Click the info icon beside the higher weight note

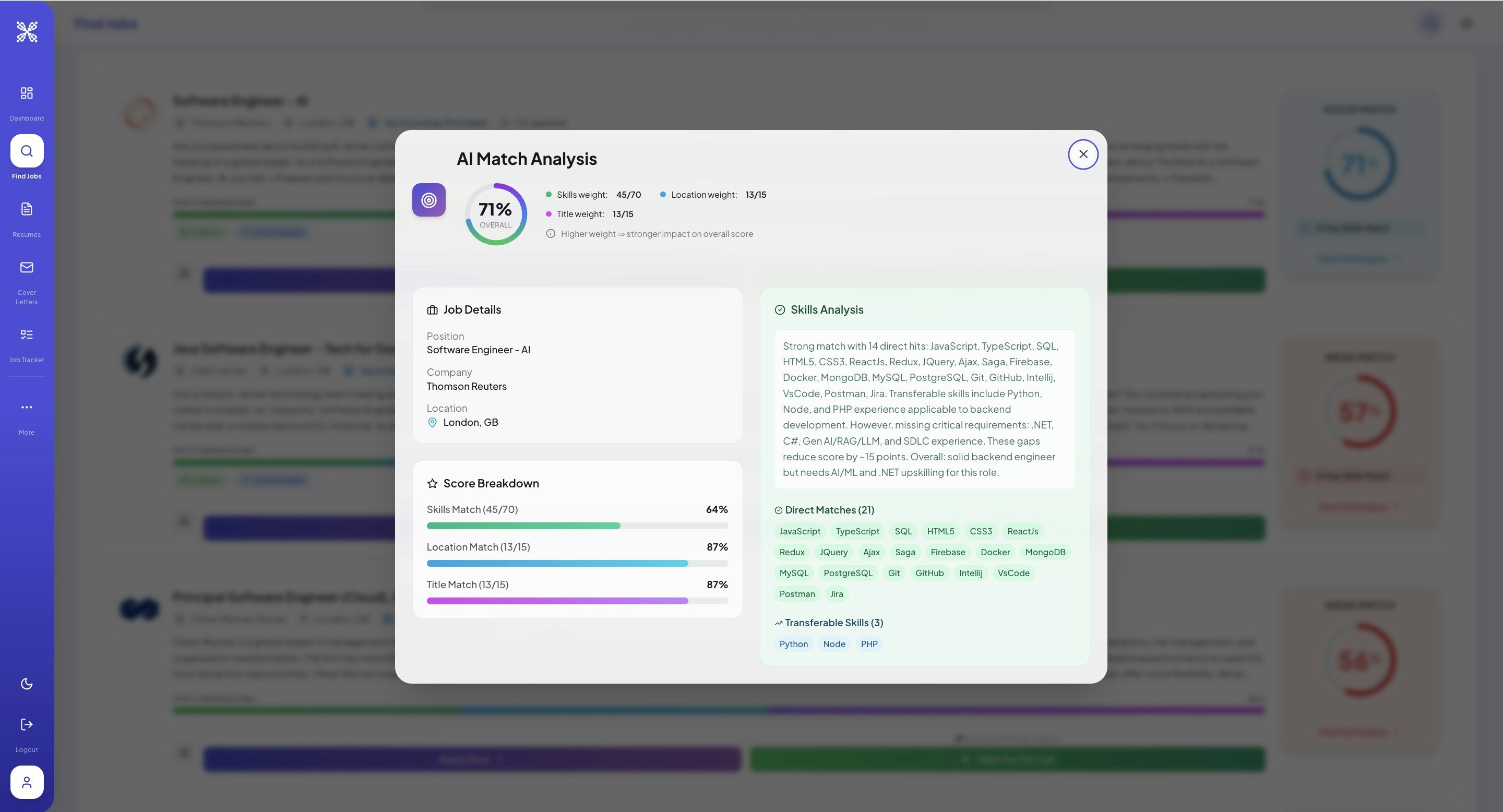[550, 234]
